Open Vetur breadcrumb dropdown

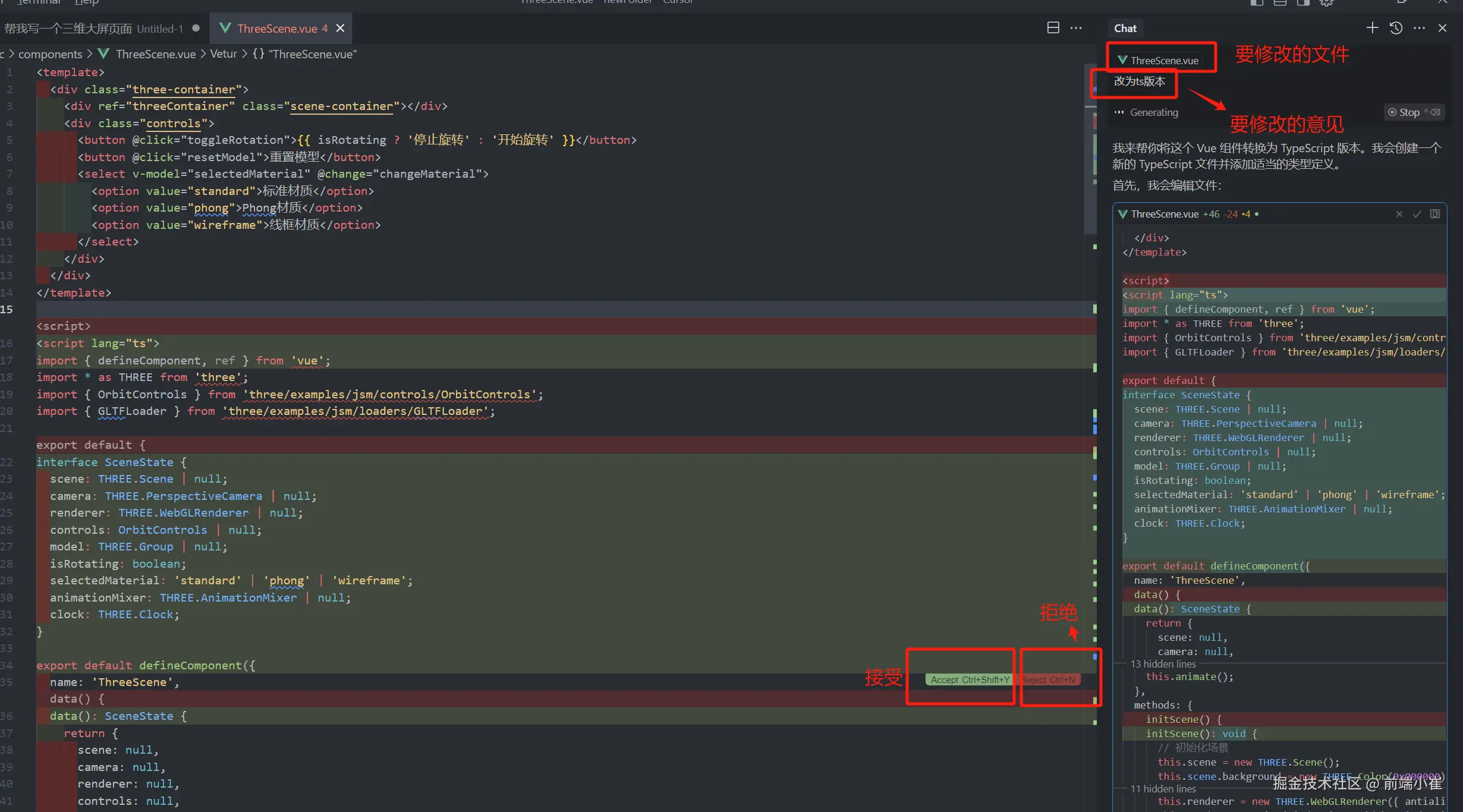tap(224, 54)
